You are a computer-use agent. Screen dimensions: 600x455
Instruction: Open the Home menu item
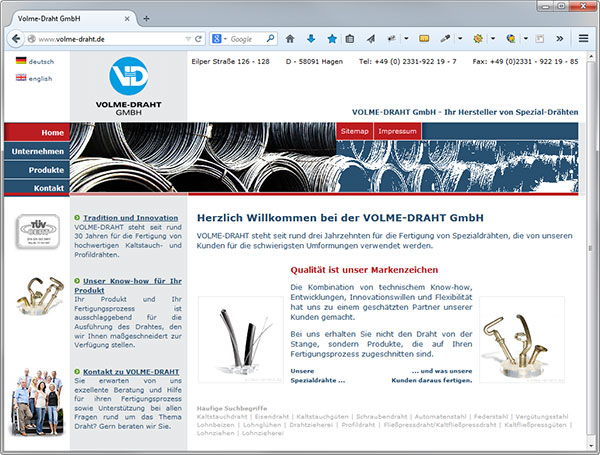pyautogui.click(x=37, y=132)
